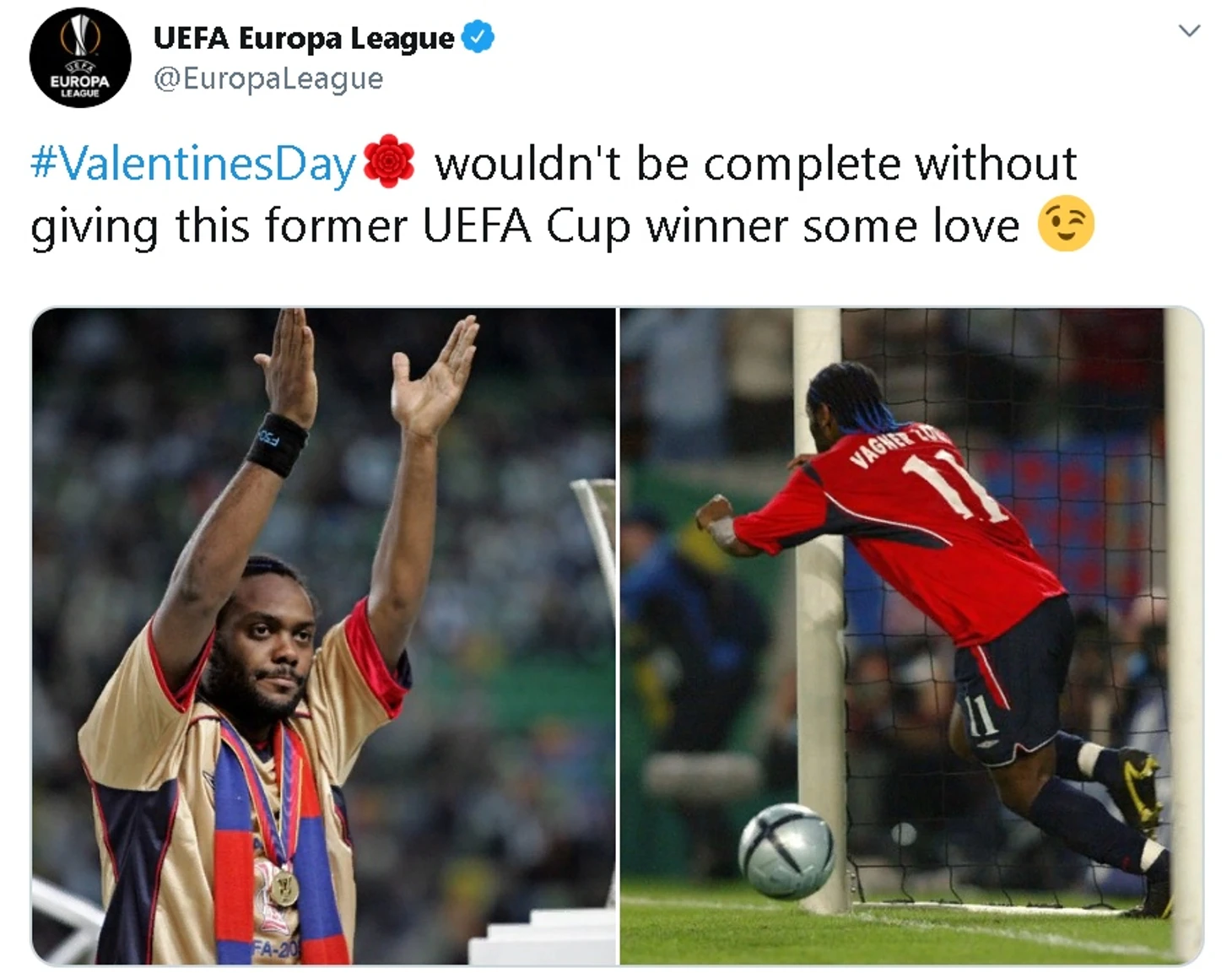The width and height of the screenshot is (1232, 973).
Task: Click the yellow boot in the right photo
Action: [x=1136, y=790]
